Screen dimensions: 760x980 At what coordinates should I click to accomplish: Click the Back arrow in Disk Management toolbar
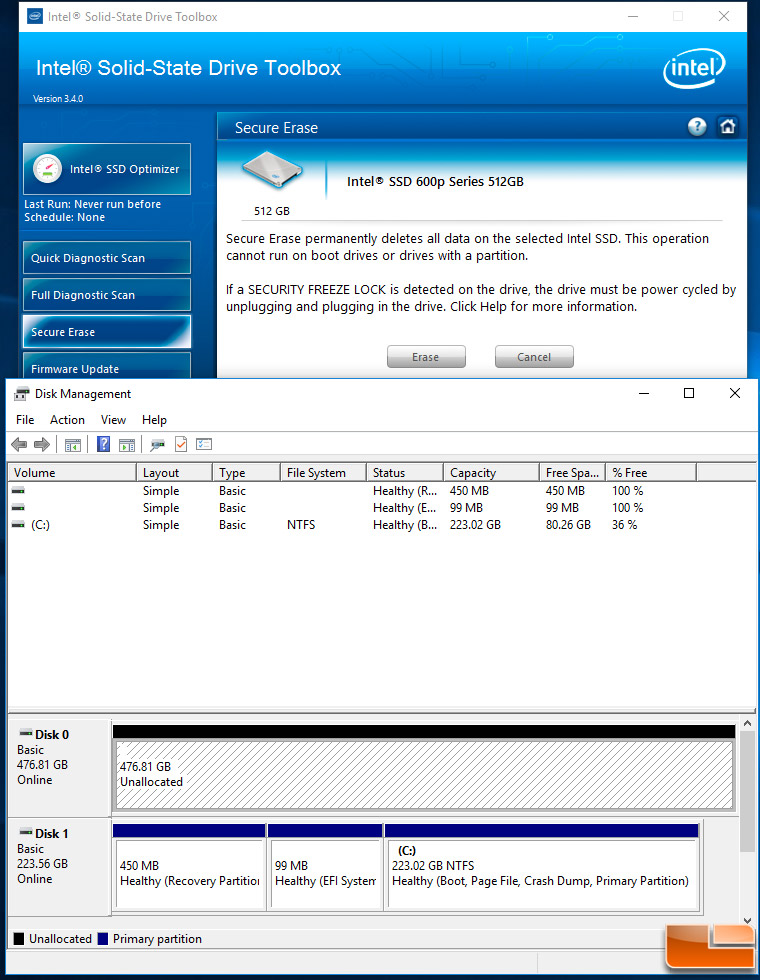[x=19, y=444]
